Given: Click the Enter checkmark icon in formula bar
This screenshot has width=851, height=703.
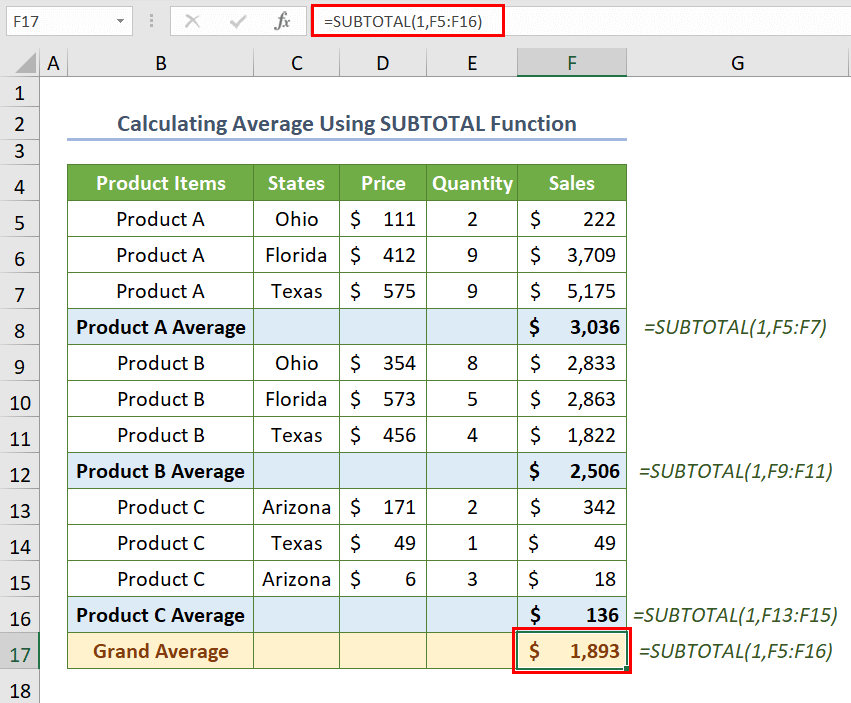Looking at the screenshot, I should tap(238, 21).
